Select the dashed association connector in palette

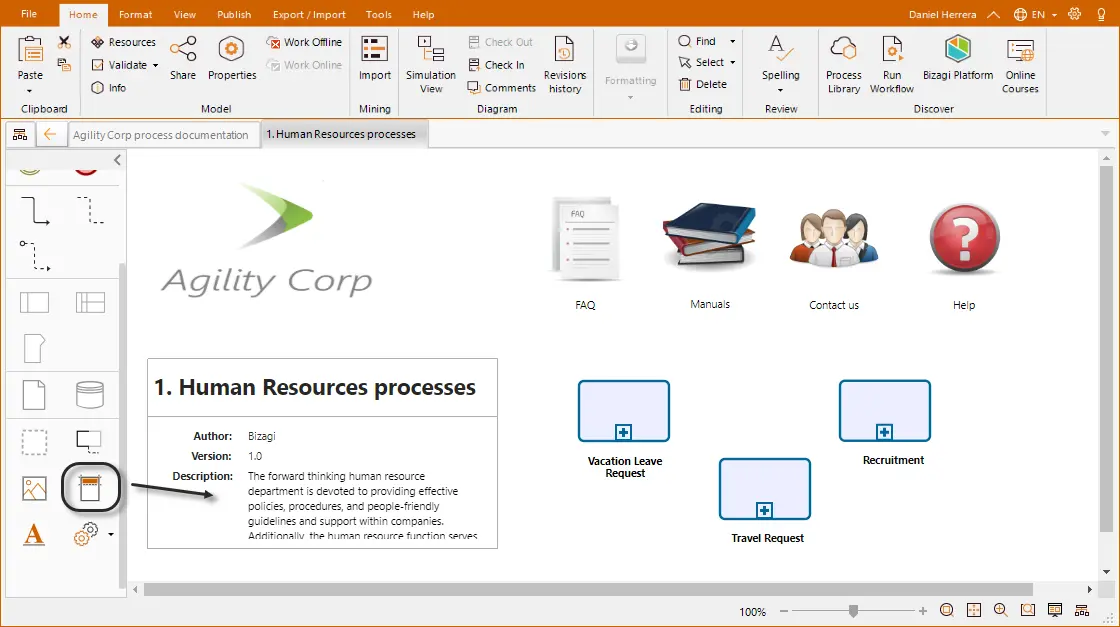90,211
